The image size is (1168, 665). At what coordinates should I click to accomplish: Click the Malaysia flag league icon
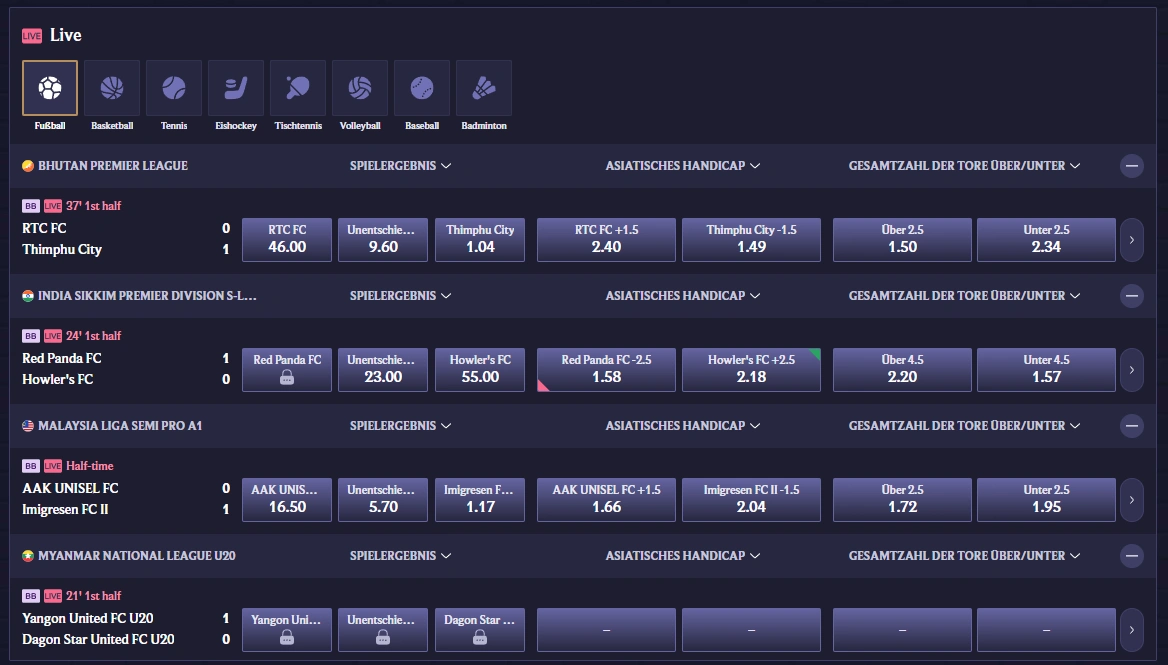tap(28, 426)
